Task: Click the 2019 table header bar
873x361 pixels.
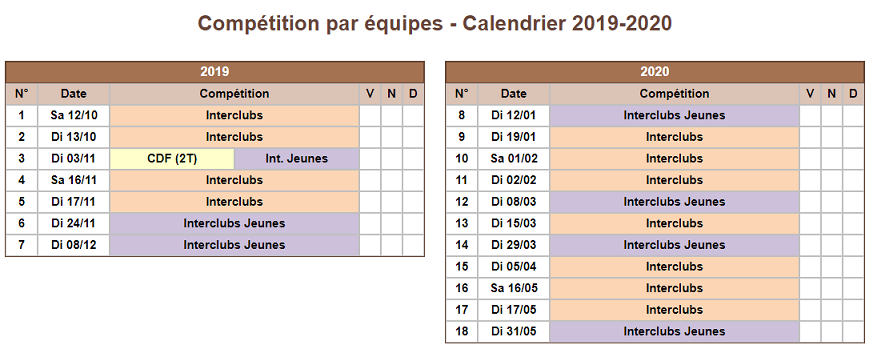Action: click(215, 72)
